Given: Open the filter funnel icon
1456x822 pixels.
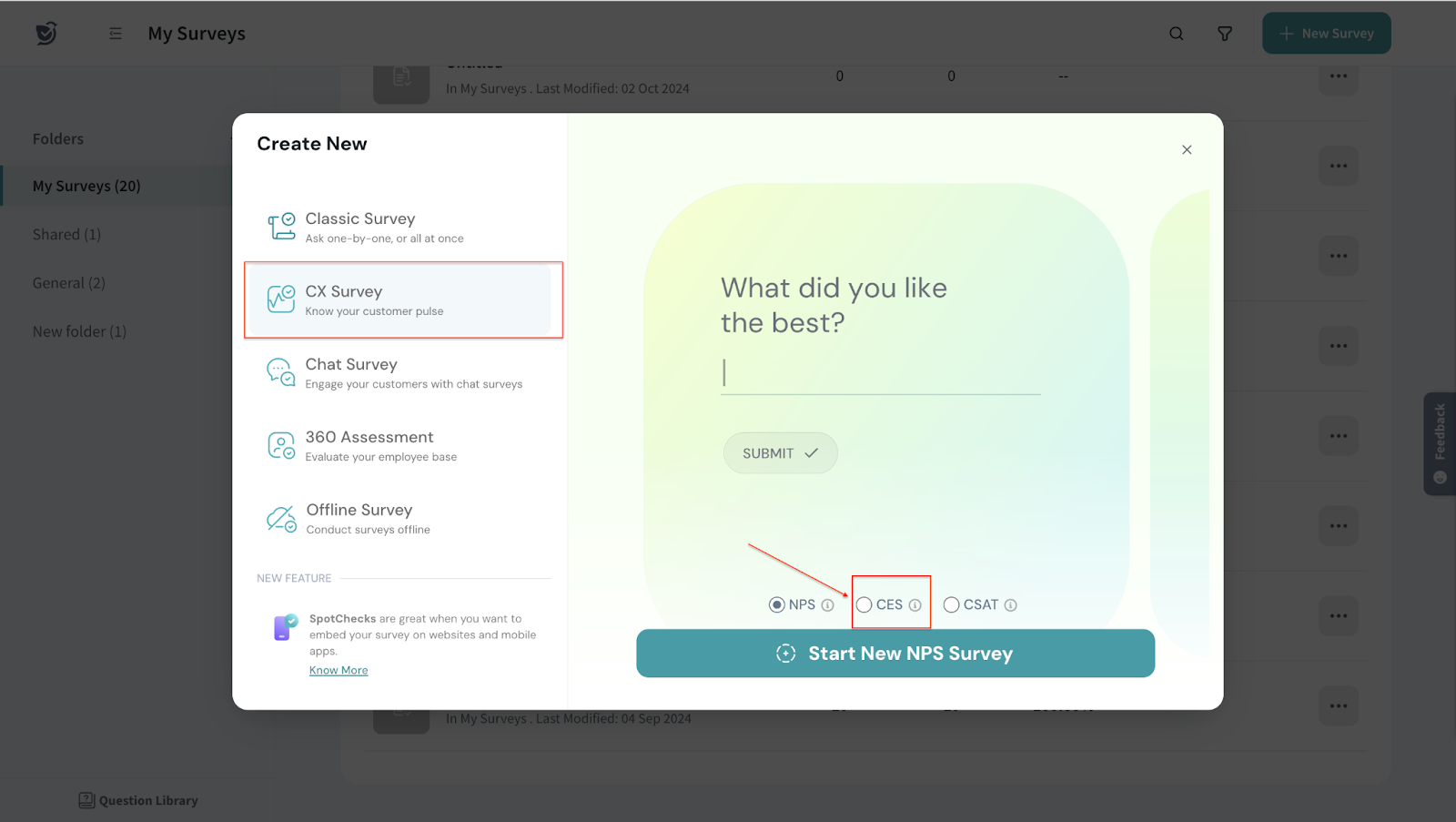Looking at the screenshot, I should (x=1225, y=34).
